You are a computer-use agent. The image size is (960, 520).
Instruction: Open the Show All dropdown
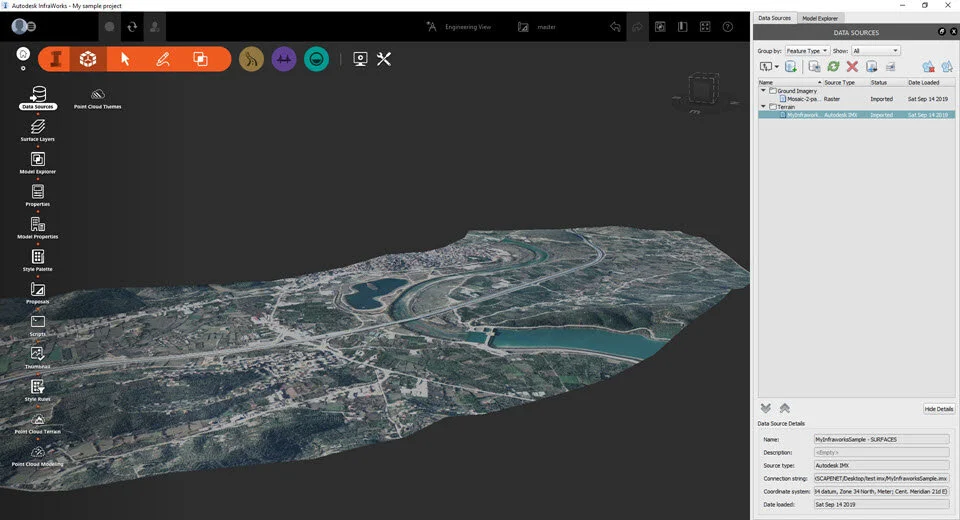tap(876, 51)
